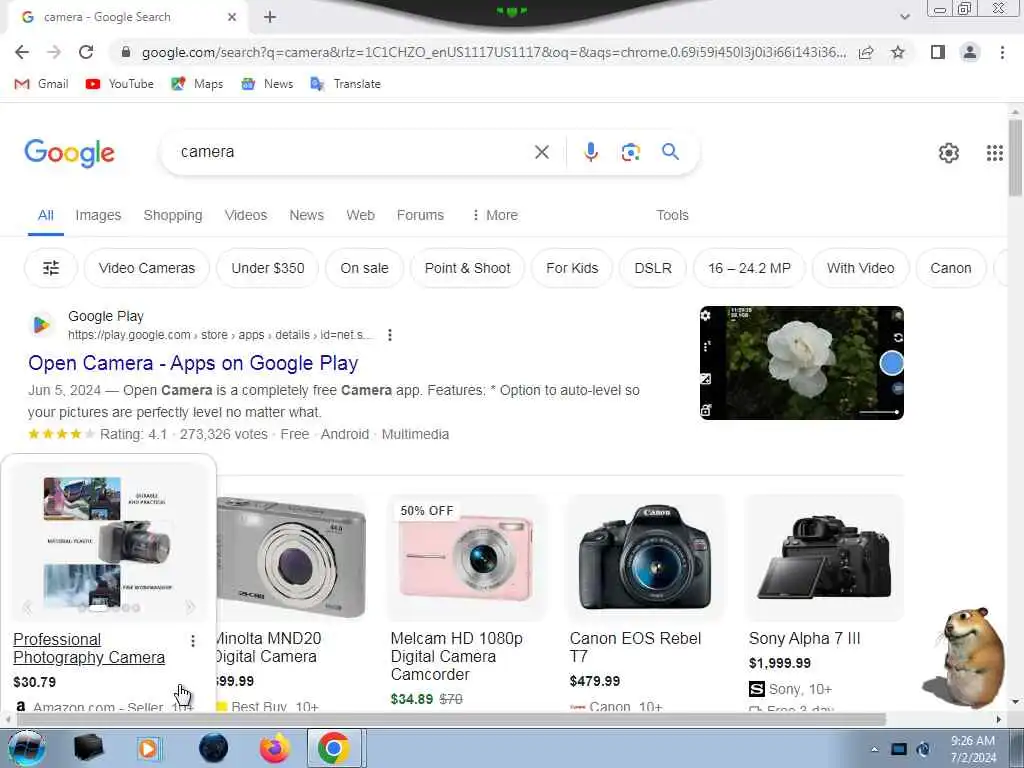1024x768 pixels.
Task: Open the tab search chevron
Action: coord(904,17)
